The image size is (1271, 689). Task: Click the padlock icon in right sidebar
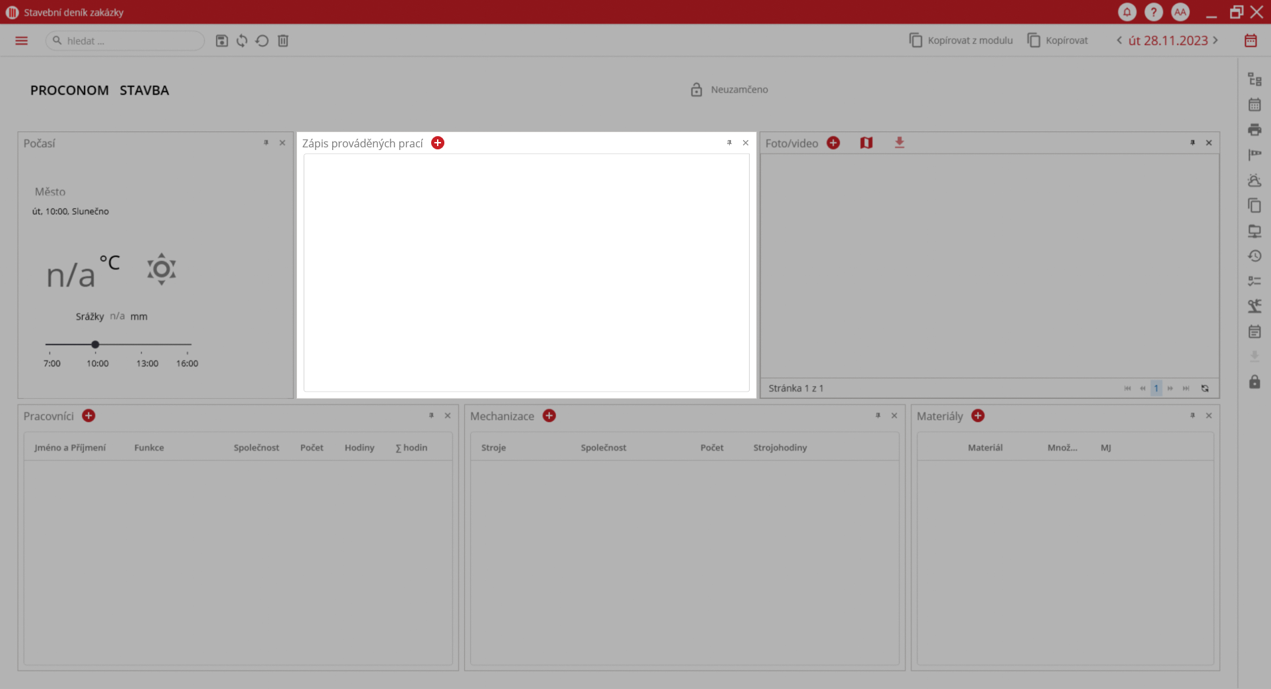tap(1254, 382)
